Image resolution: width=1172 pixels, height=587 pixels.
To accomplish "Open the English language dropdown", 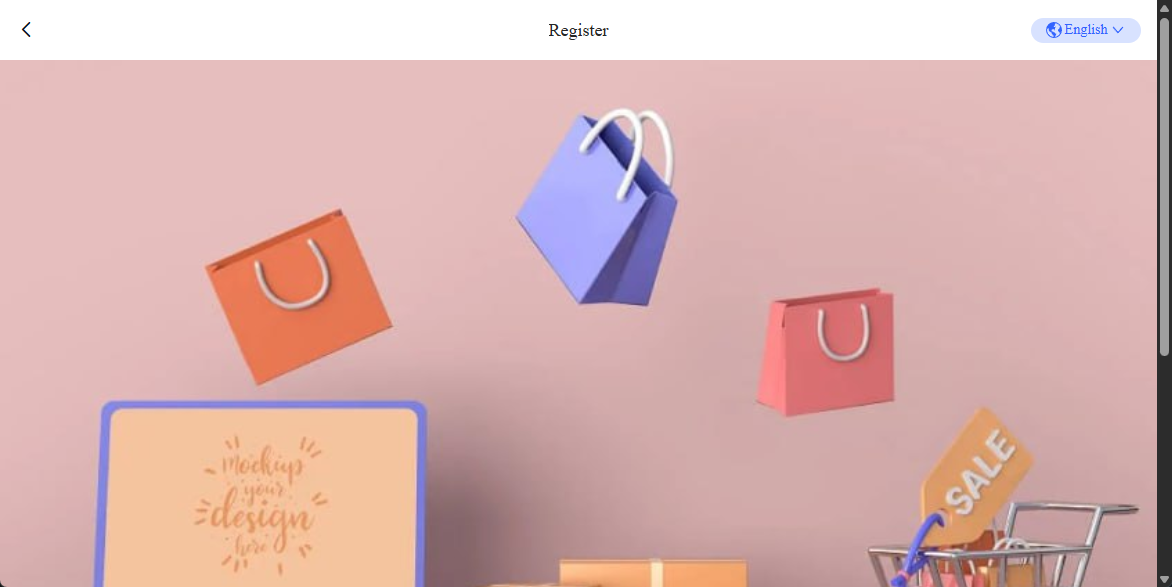I will click(1085, 30).
